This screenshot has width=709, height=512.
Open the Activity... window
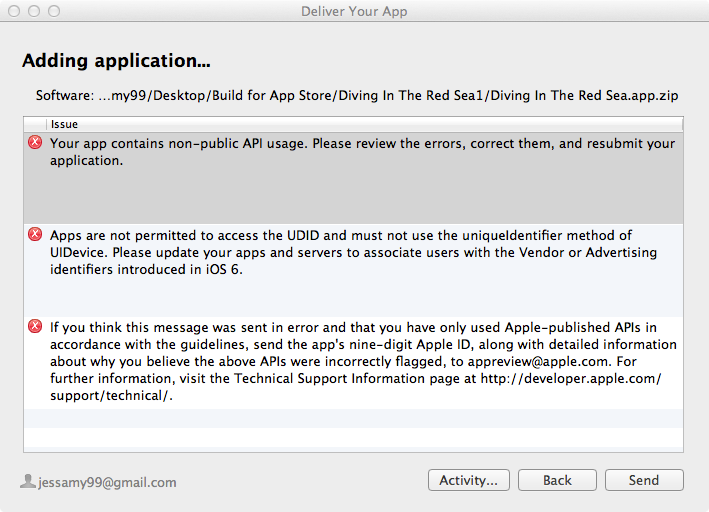click(x=469, y=480)
